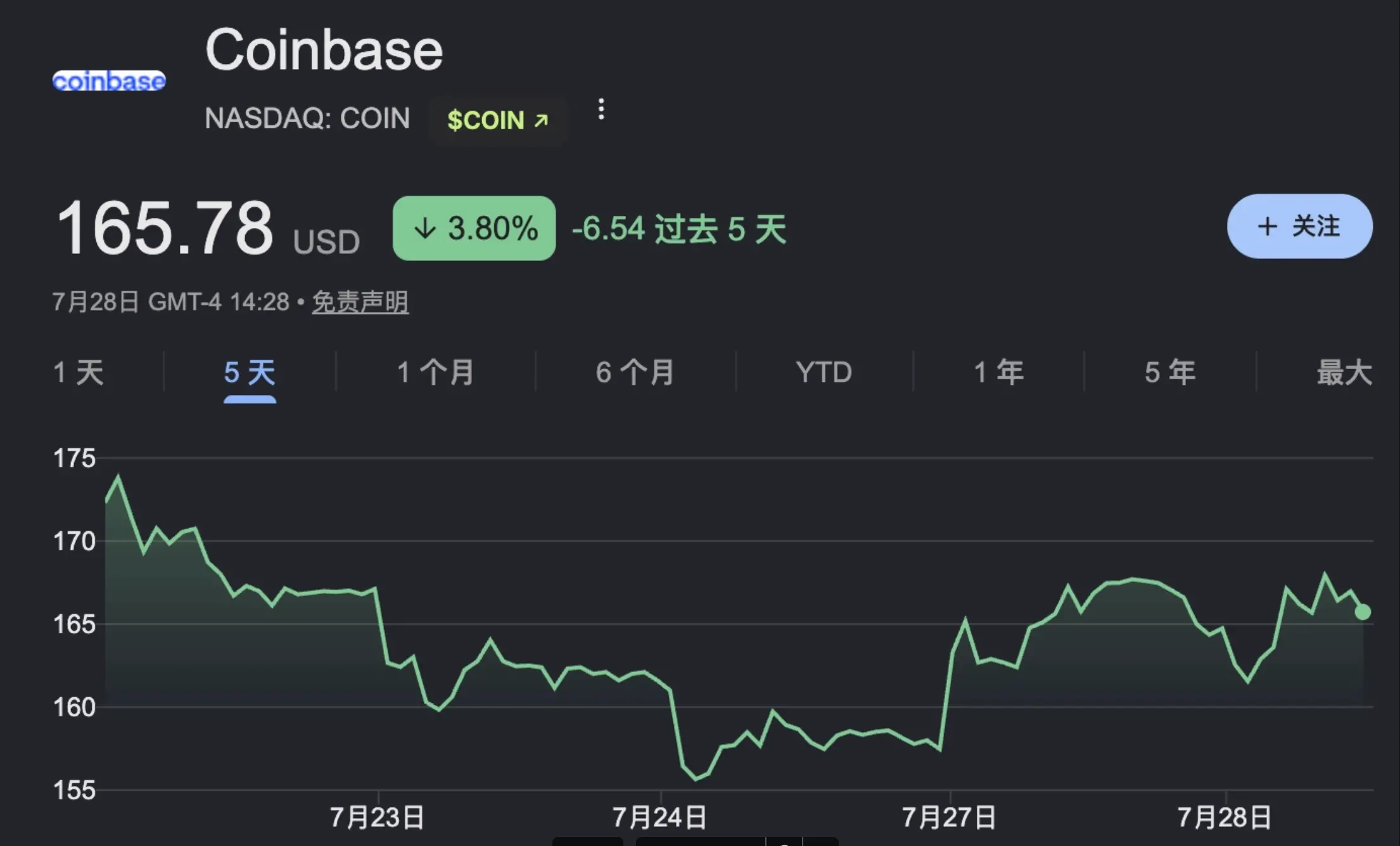Image resolution: width=1400 pixels, height=846 pixels.
Task: Open the 免责声明 disclaimer link
Action: [x=360, y=302]
